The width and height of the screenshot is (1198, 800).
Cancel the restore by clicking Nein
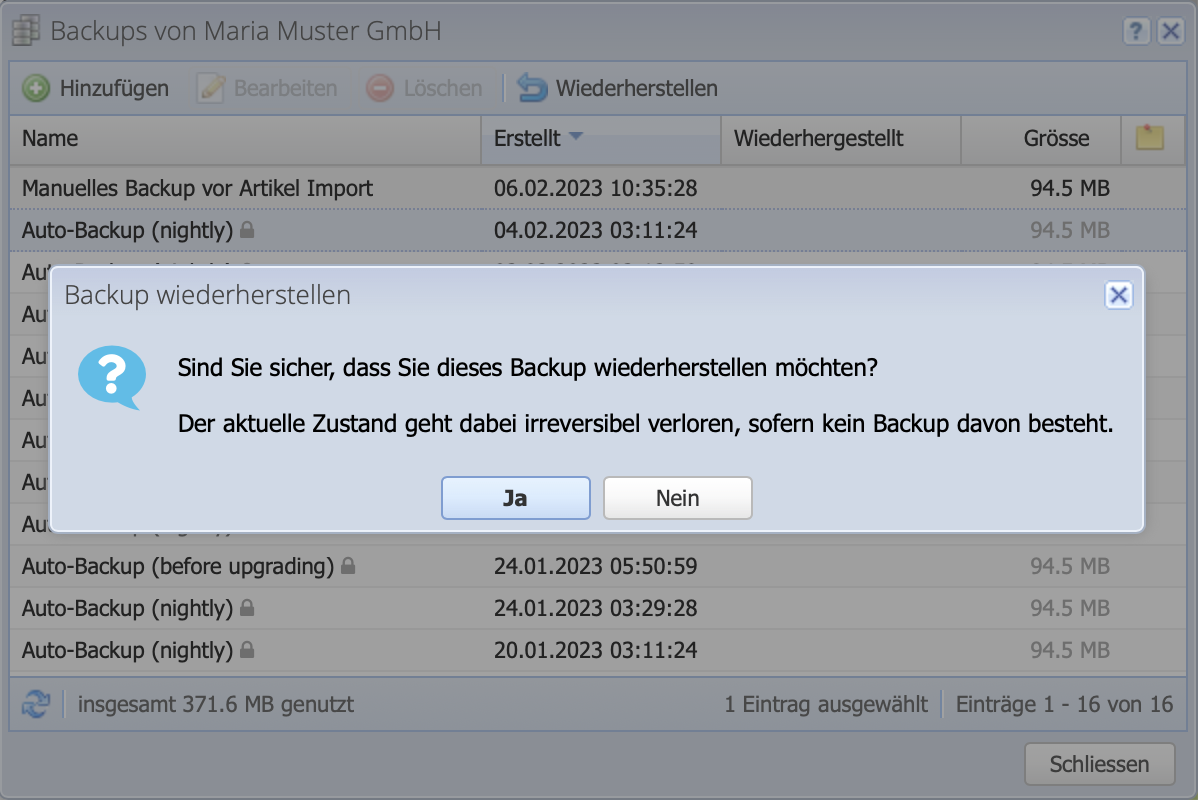[x=677, y=497]
